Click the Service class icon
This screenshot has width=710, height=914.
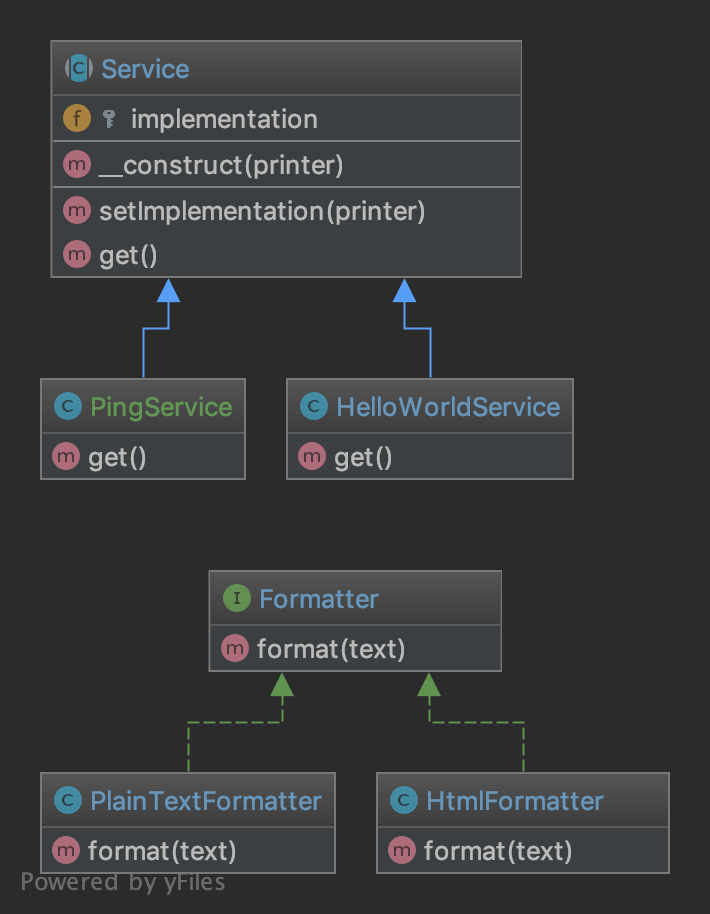coord(77,69)
